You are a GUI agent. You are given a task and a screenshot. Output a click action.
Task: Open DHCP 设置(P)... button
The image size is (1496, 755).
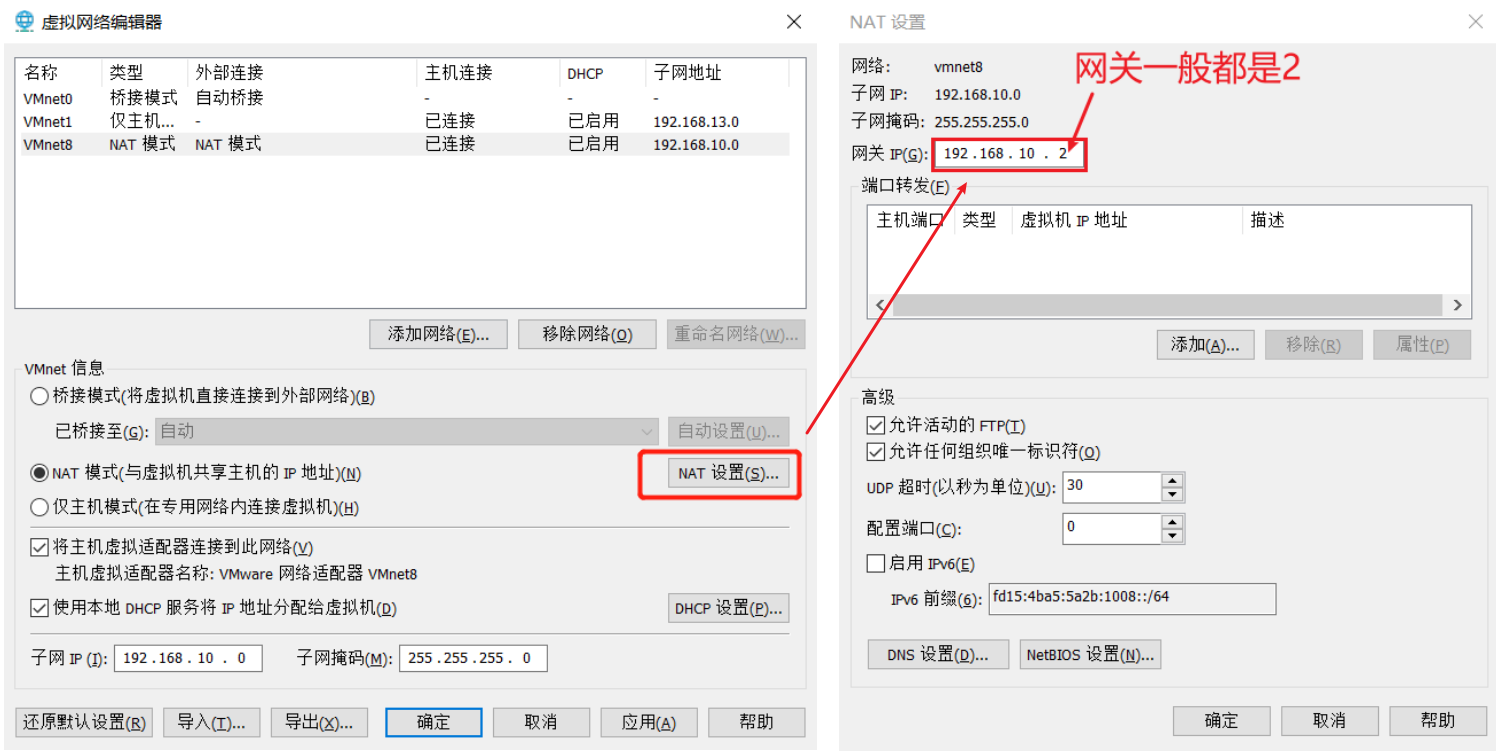(728, 608)
